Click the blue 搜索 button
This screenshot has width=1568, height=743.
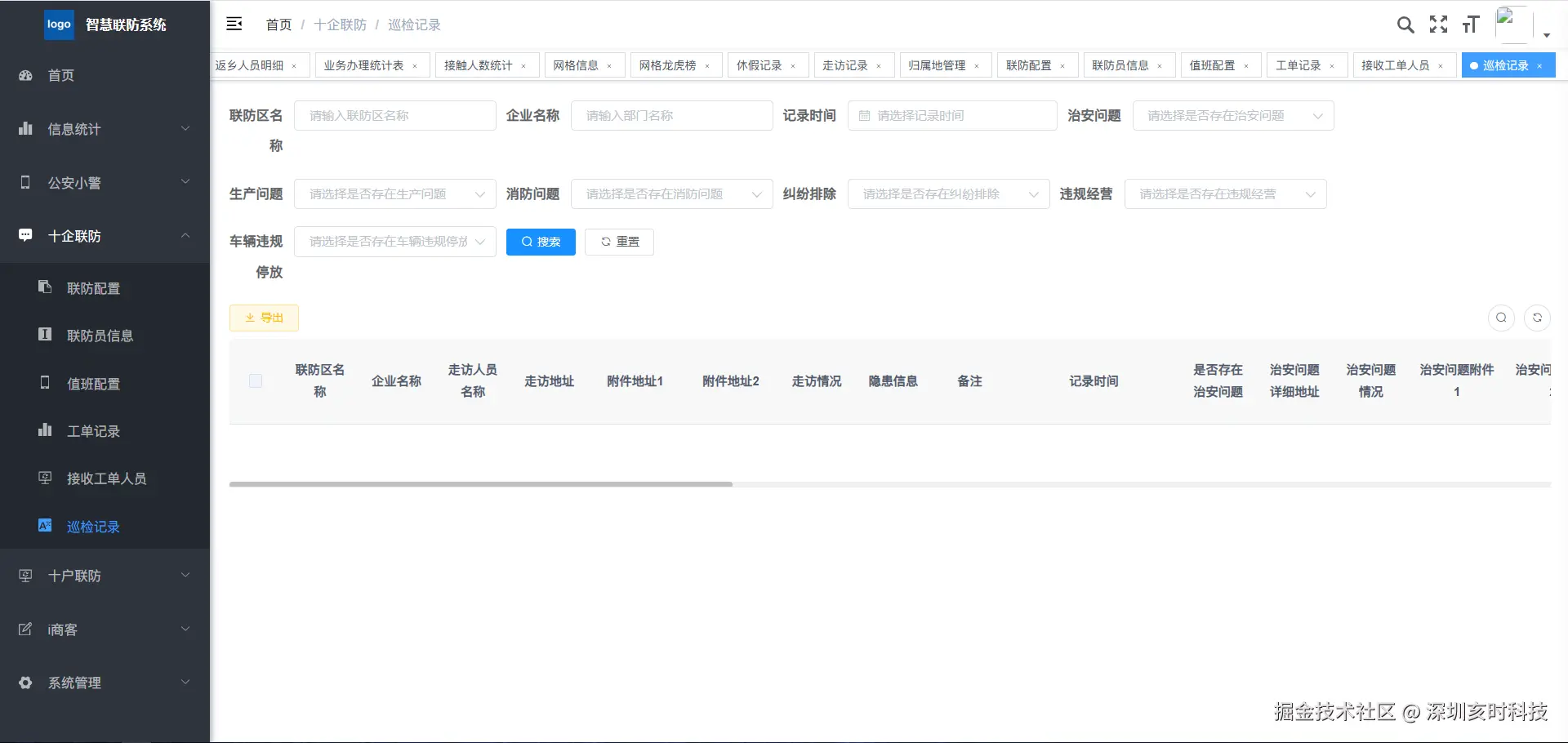pos(541,242)
